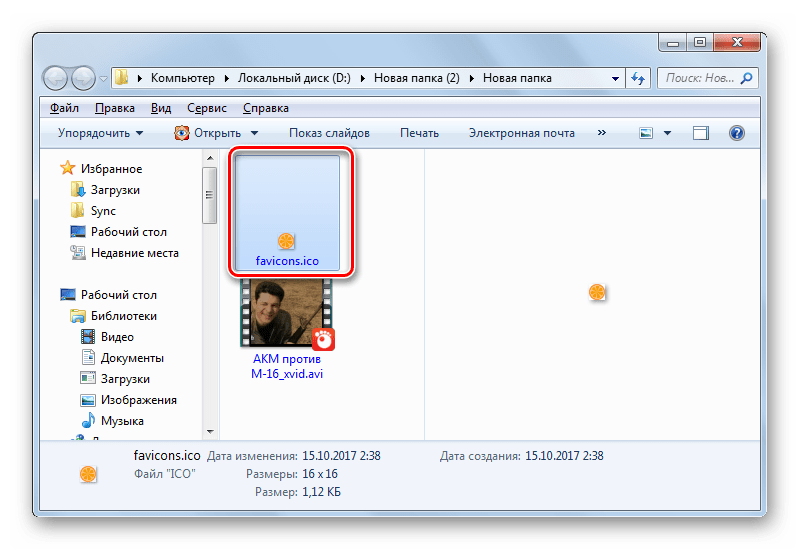Click Электронная почта in the toolbar

521,133
